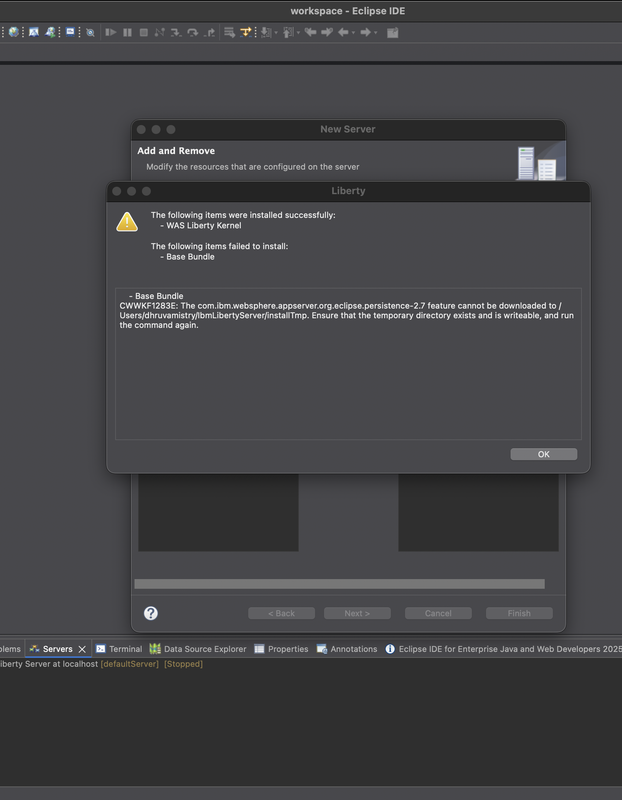Click the right dark list box in New Server
The width and height of the screenshot is (622, 800).
pyautogui.click(x=478, y=512)
